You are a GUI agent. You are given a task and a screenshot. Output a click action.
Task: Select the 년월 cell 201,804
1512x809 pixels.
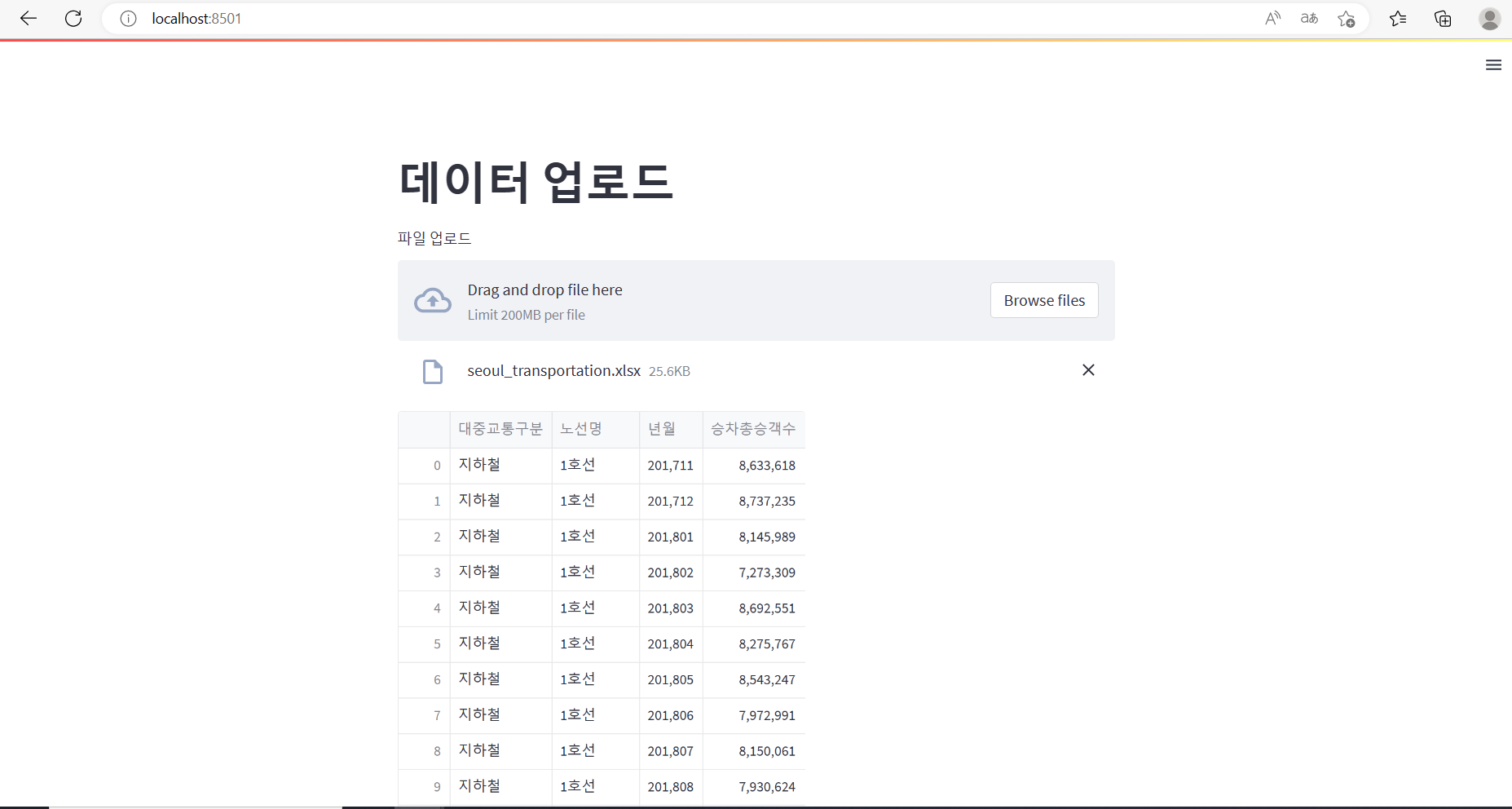(x=672, y=644)
